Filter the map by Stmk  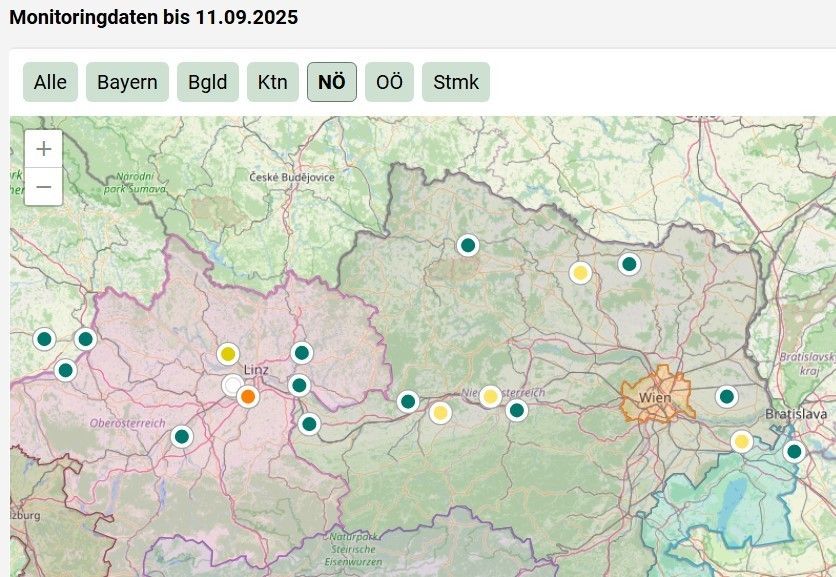pos(455,82)
